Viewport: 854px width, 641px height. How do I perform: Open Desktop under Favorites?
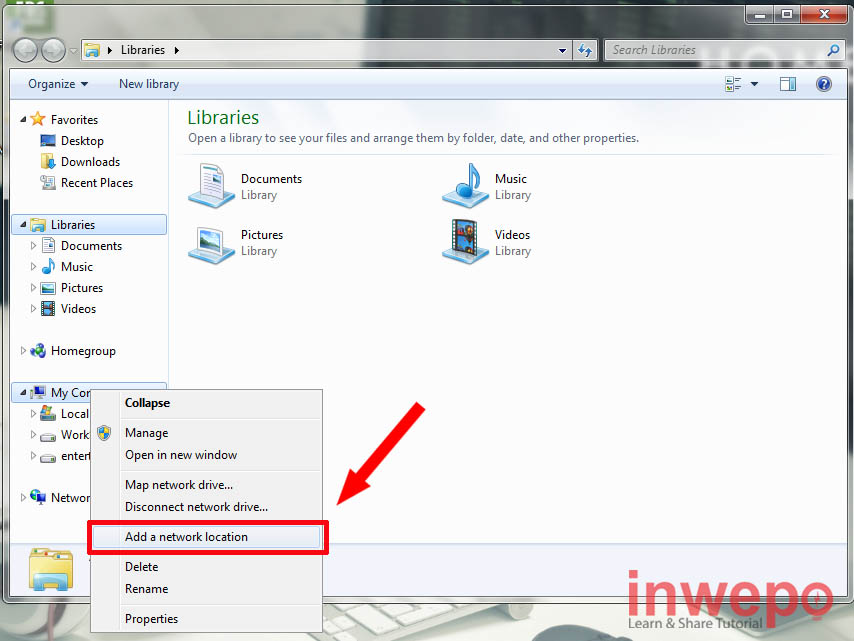(x=82, y=141)
